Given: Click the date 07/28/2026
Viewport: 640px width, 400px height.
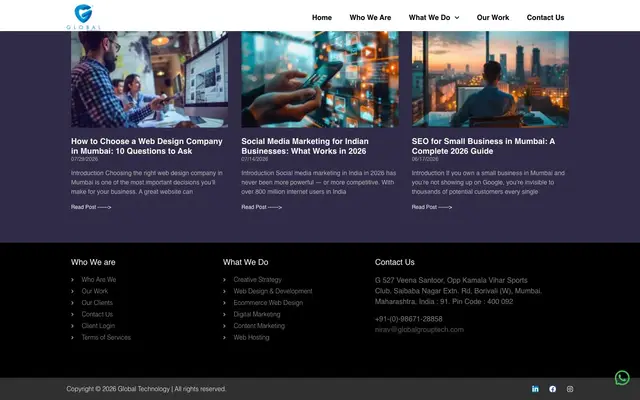Looking at the screenshot, I should pos(84,159).
